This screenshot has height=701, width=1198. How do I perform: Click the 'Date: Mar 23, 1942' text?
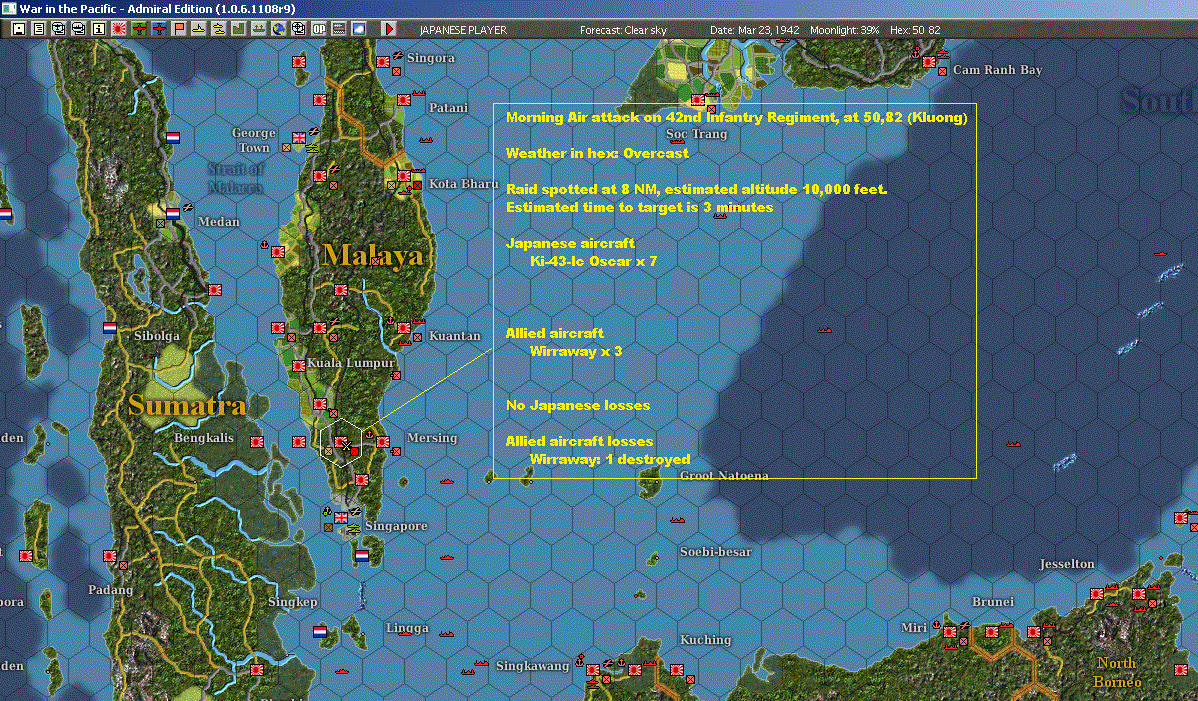pyautogui.click(x=755, y=30)
